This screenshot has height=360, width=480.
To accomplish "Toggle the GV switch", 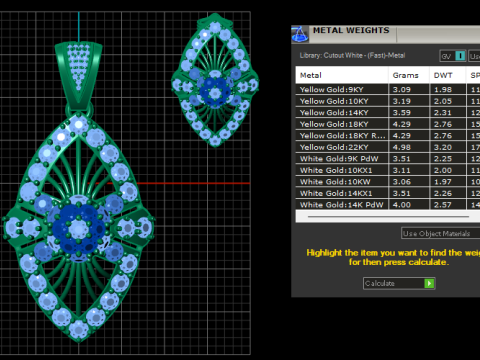I will (x=453, y=56).
